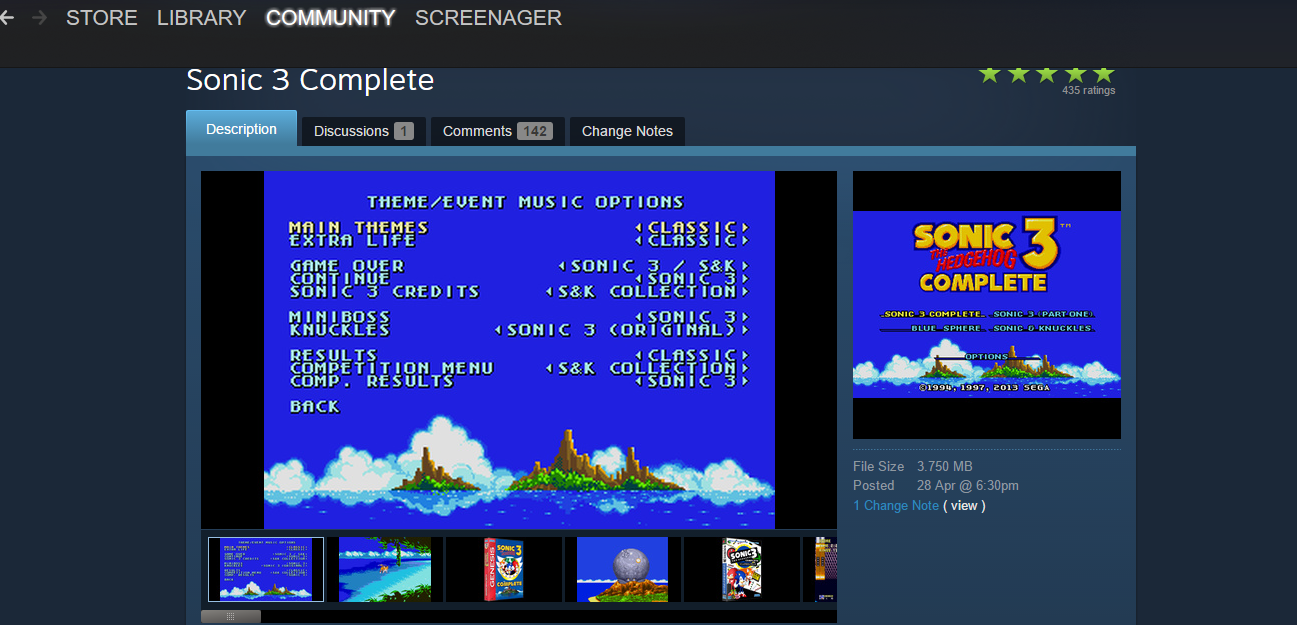The width and height of the screenshot is (1297, 625).
Task: Select the red Sonic 3 box art thumbnail
Action: (x=504, y=569)
